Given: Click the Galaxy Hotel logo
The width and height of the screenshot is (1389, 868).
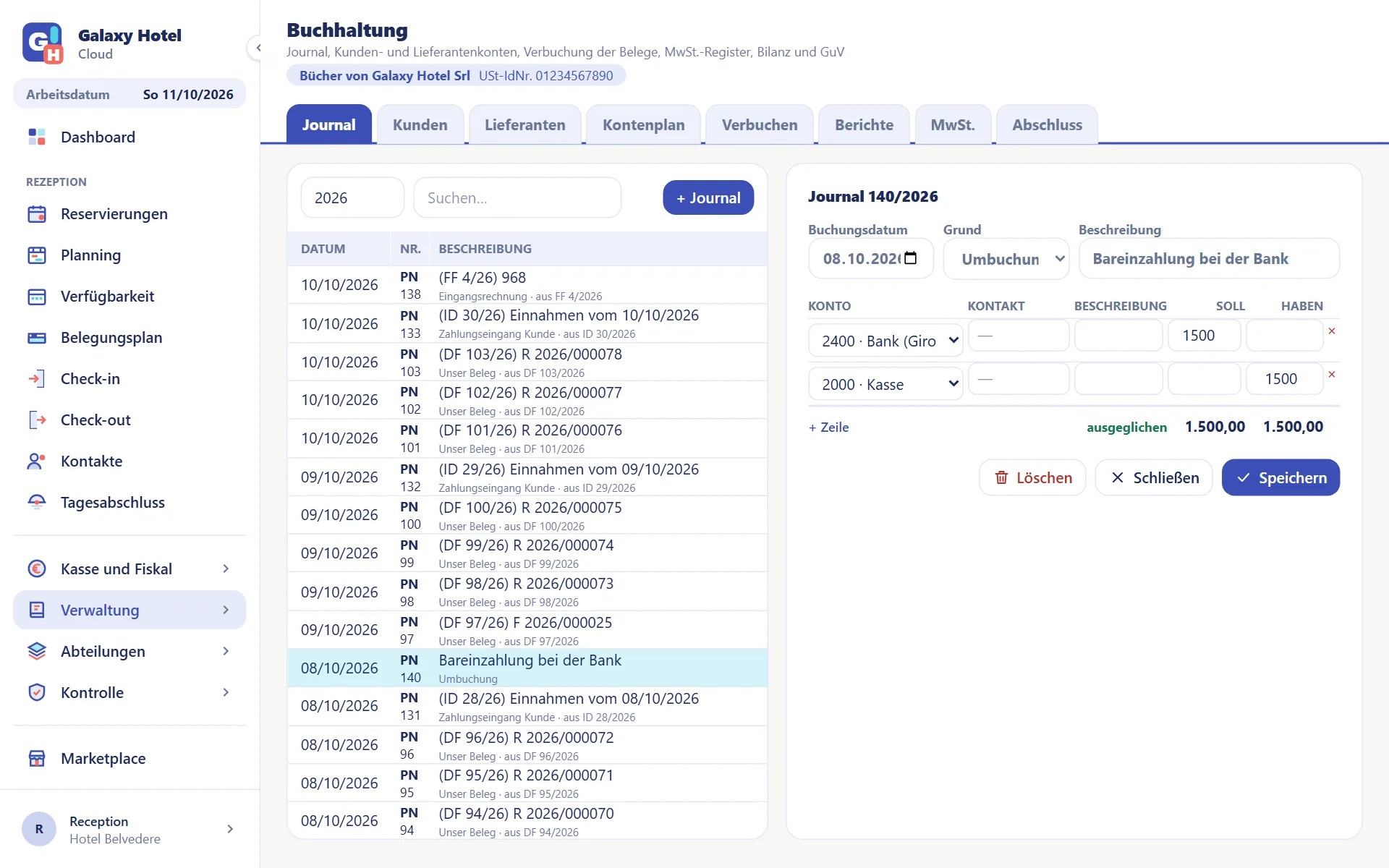Looking at the screenshot, I should (x=43, y=43).
